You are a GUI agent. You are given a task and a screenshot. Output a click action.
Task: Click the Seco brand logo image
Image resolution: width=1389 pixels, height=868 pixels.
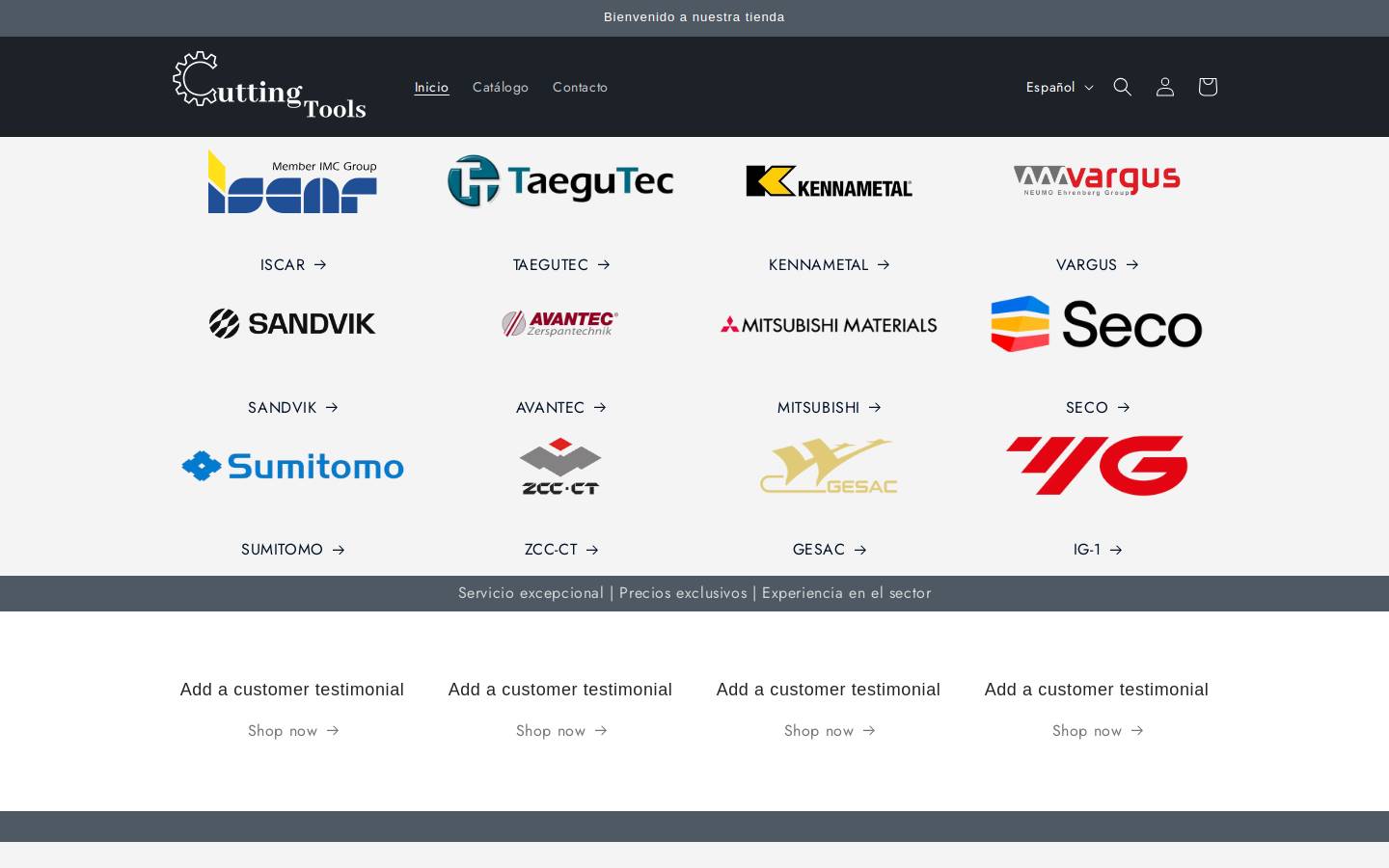(1097, 324)
